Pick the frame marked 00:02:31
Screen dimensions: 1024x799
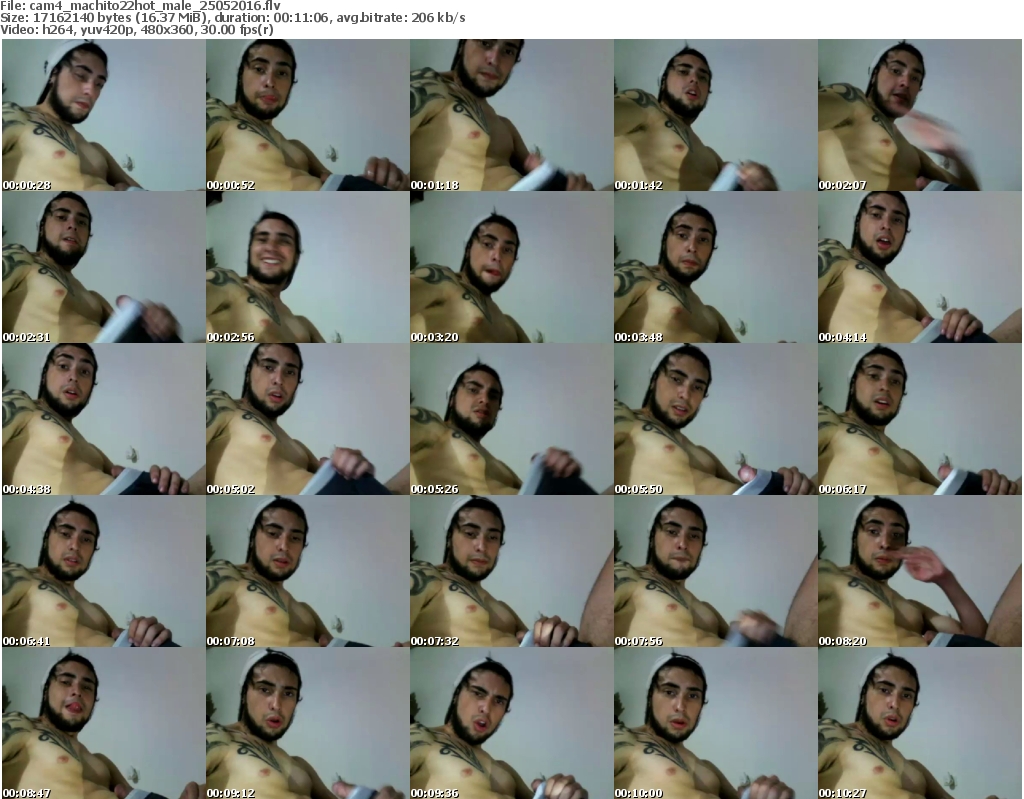pos(104,267)
